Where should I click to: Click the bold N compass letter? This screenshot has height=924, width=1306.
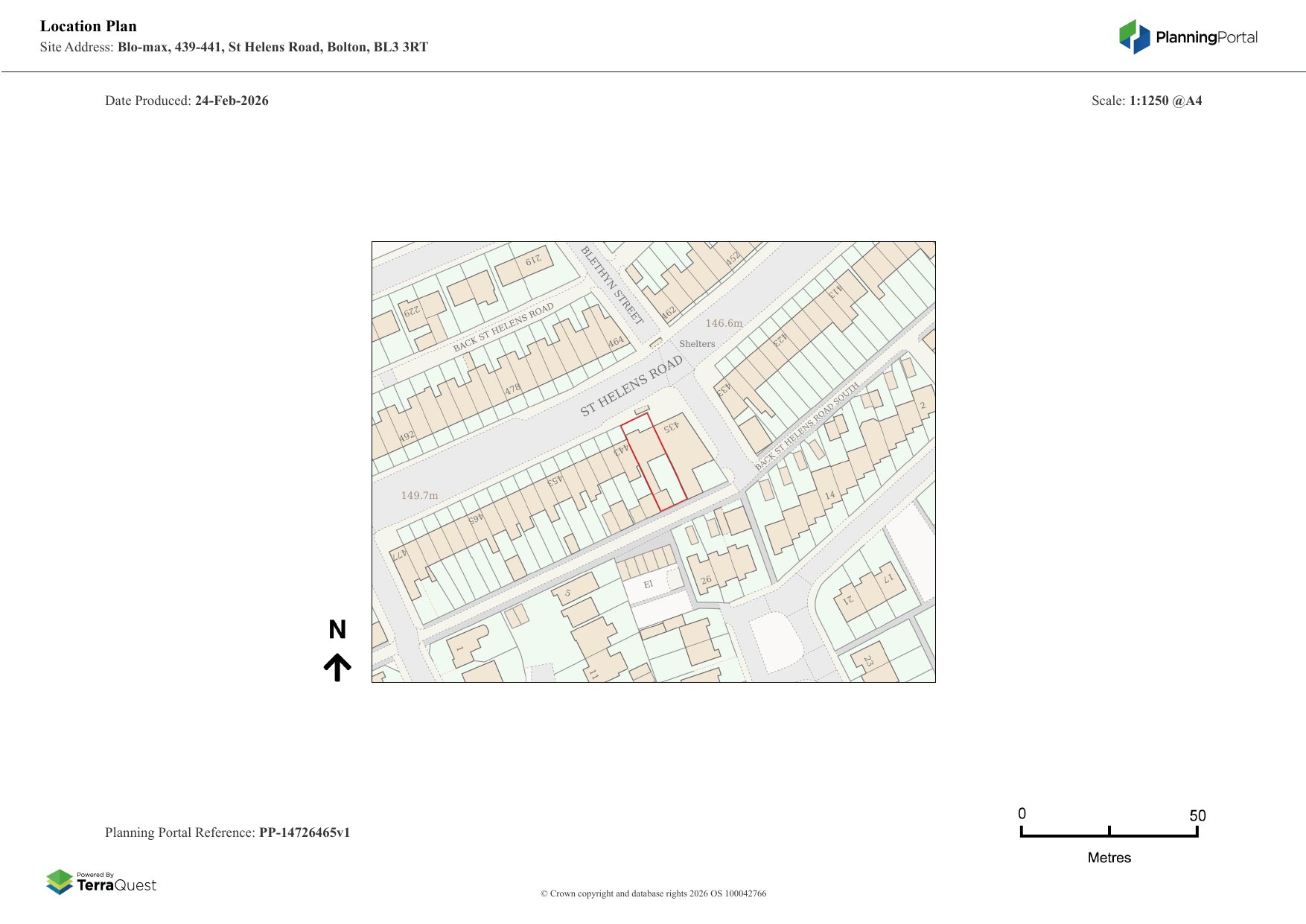(337, 630)
